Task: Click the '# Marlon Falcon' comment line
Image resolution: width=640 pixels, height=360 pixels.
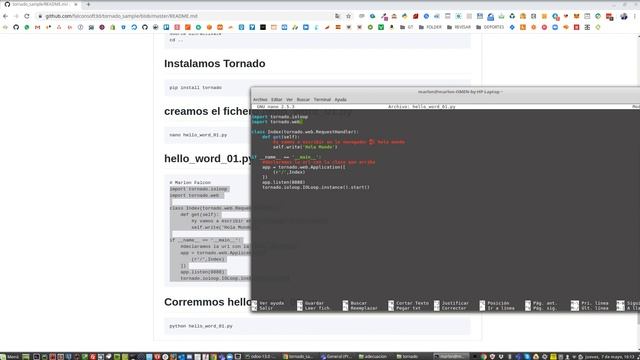Action: pyautogui.click(x=190, y=182)
